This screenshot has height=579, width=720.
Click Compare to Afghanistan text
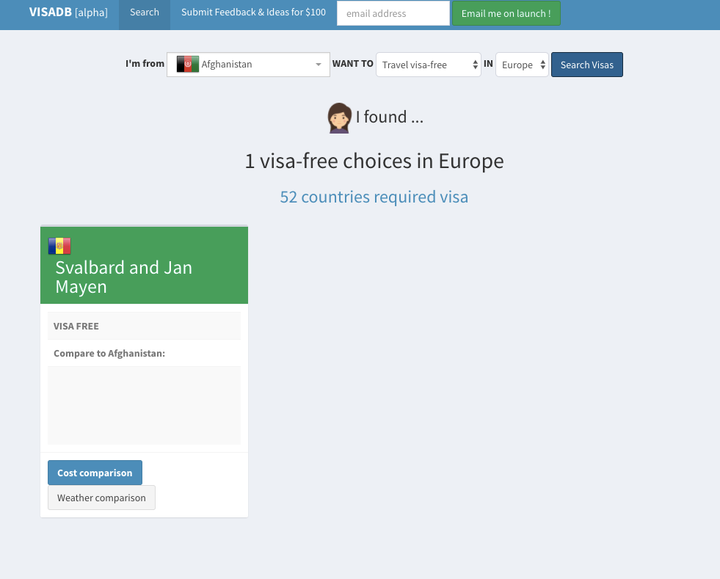(109, 354)
